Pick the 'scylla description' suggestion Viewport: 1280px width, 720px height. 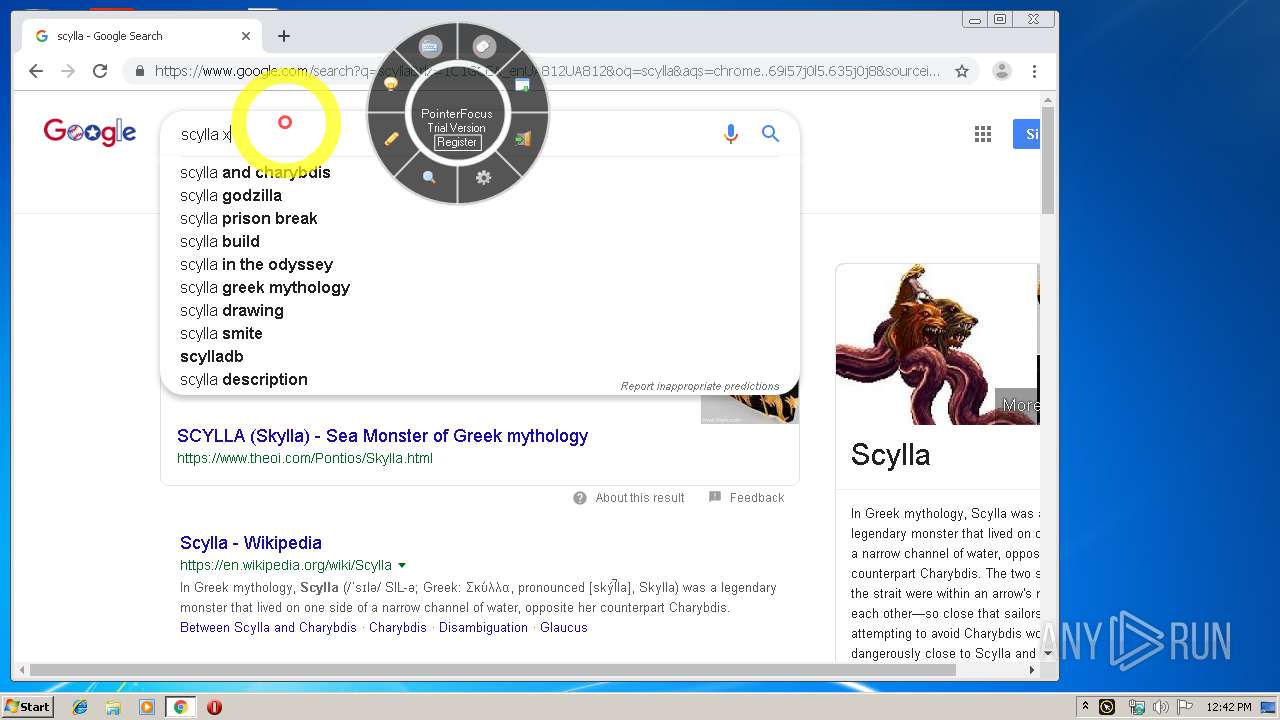tap(244, 379)
